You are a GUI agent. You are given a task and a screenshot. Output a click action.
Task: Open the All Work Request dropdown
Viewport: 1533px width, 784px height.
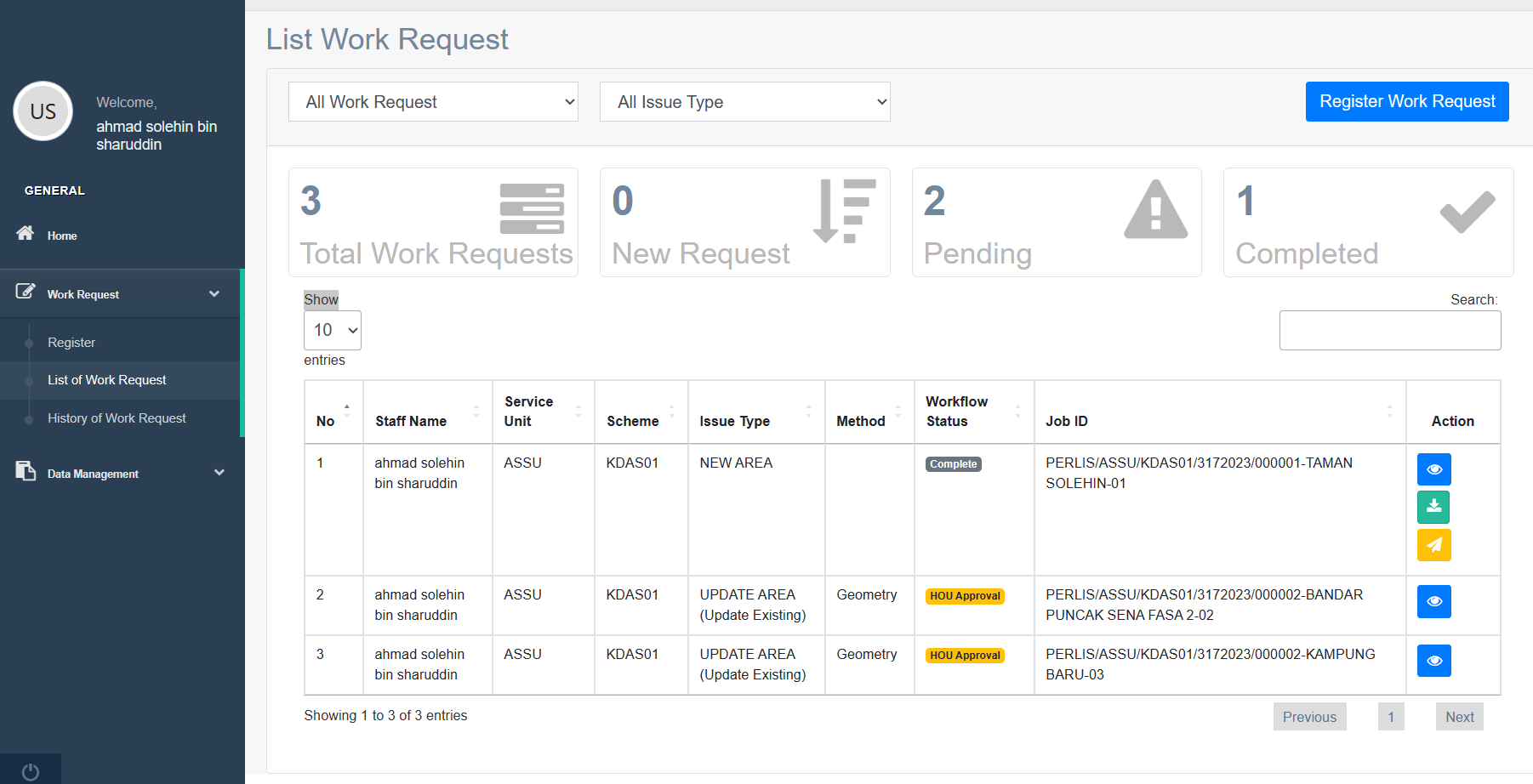[x=433, y=102]
